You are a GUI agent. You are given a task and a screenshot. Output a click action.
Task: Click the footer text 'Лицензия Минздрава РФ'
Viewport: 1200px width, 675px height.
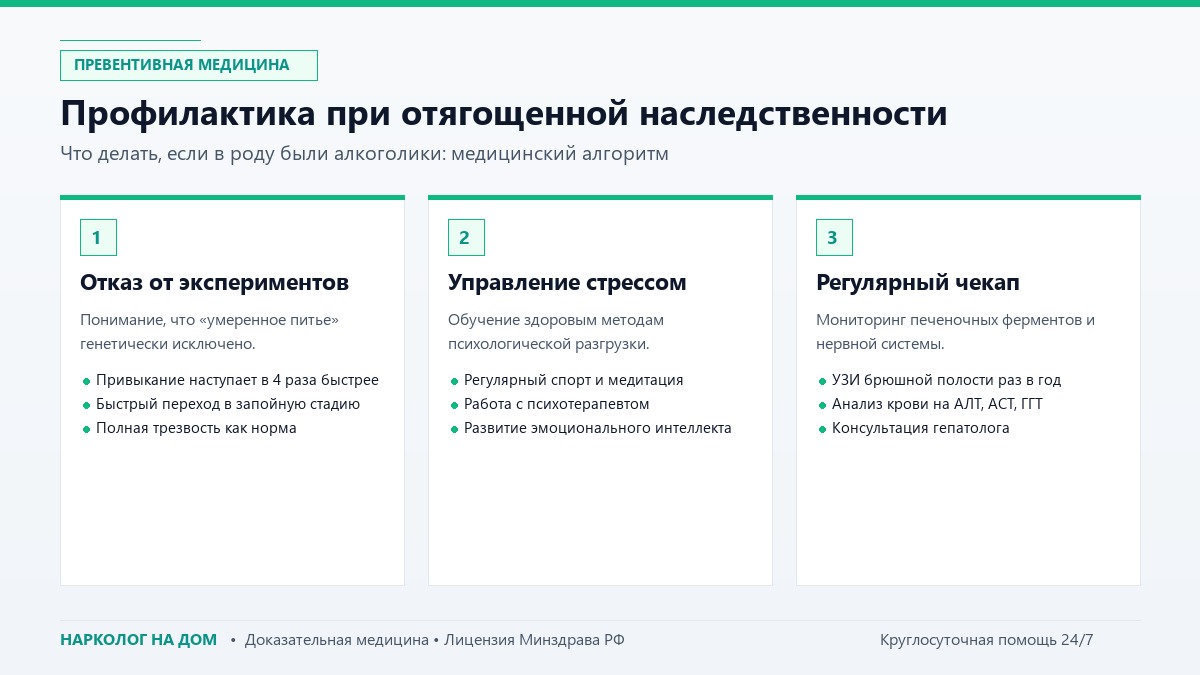click(534, 640)
